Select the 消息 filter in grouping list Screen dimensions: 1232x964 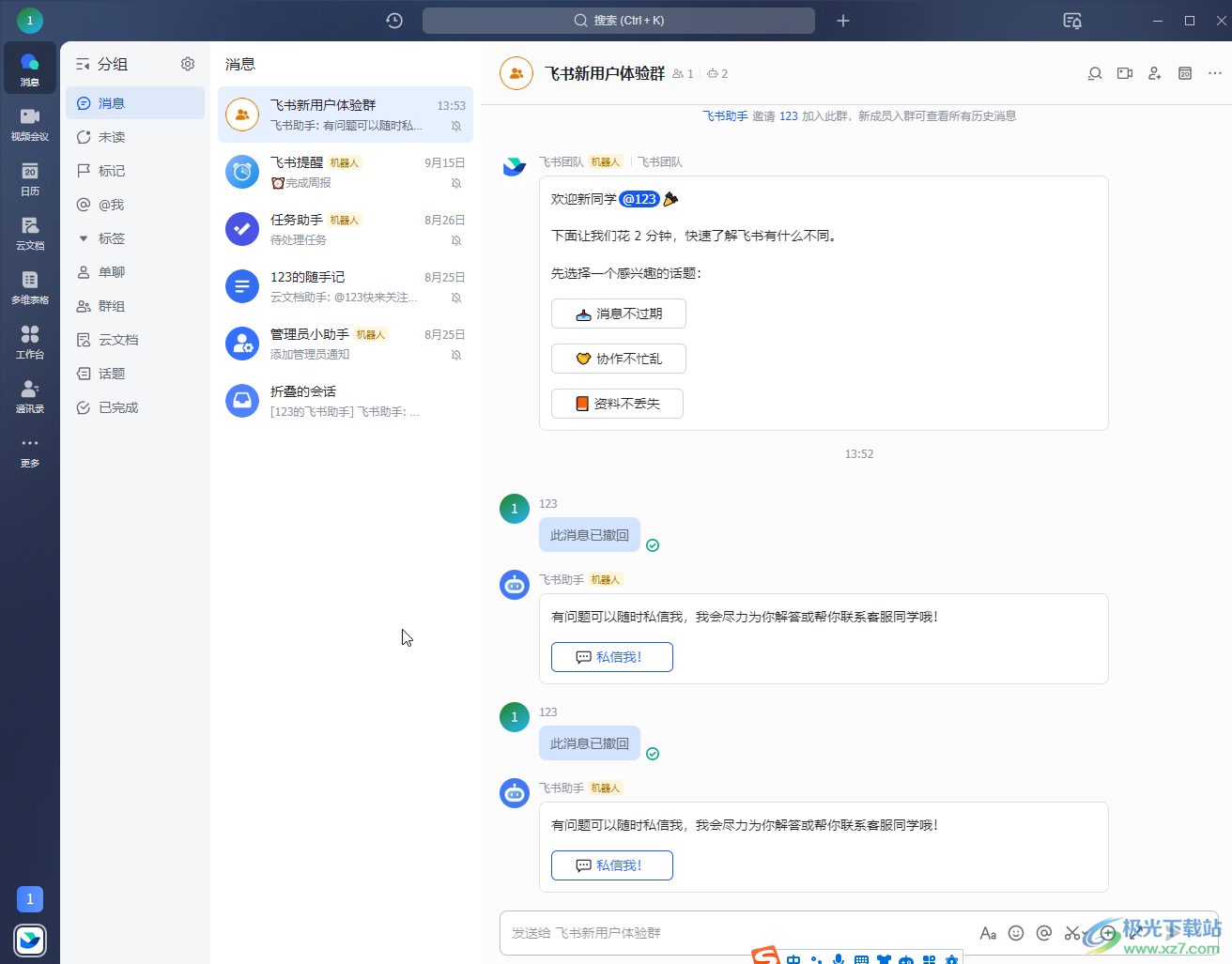(135, 103)
